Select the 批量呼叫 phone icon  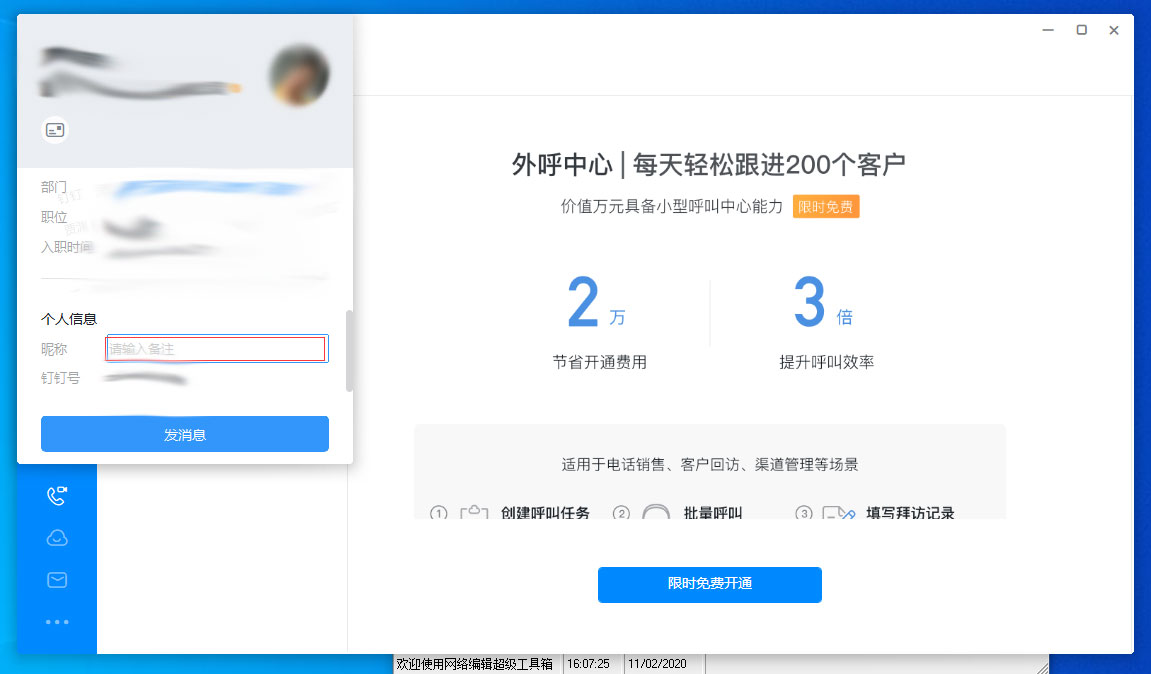655,513
